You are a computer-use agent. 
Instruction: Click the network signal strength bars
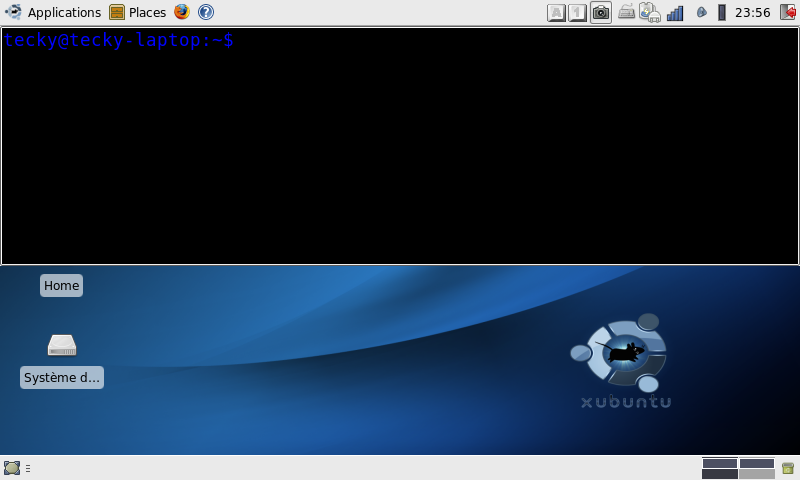[675, 13]
